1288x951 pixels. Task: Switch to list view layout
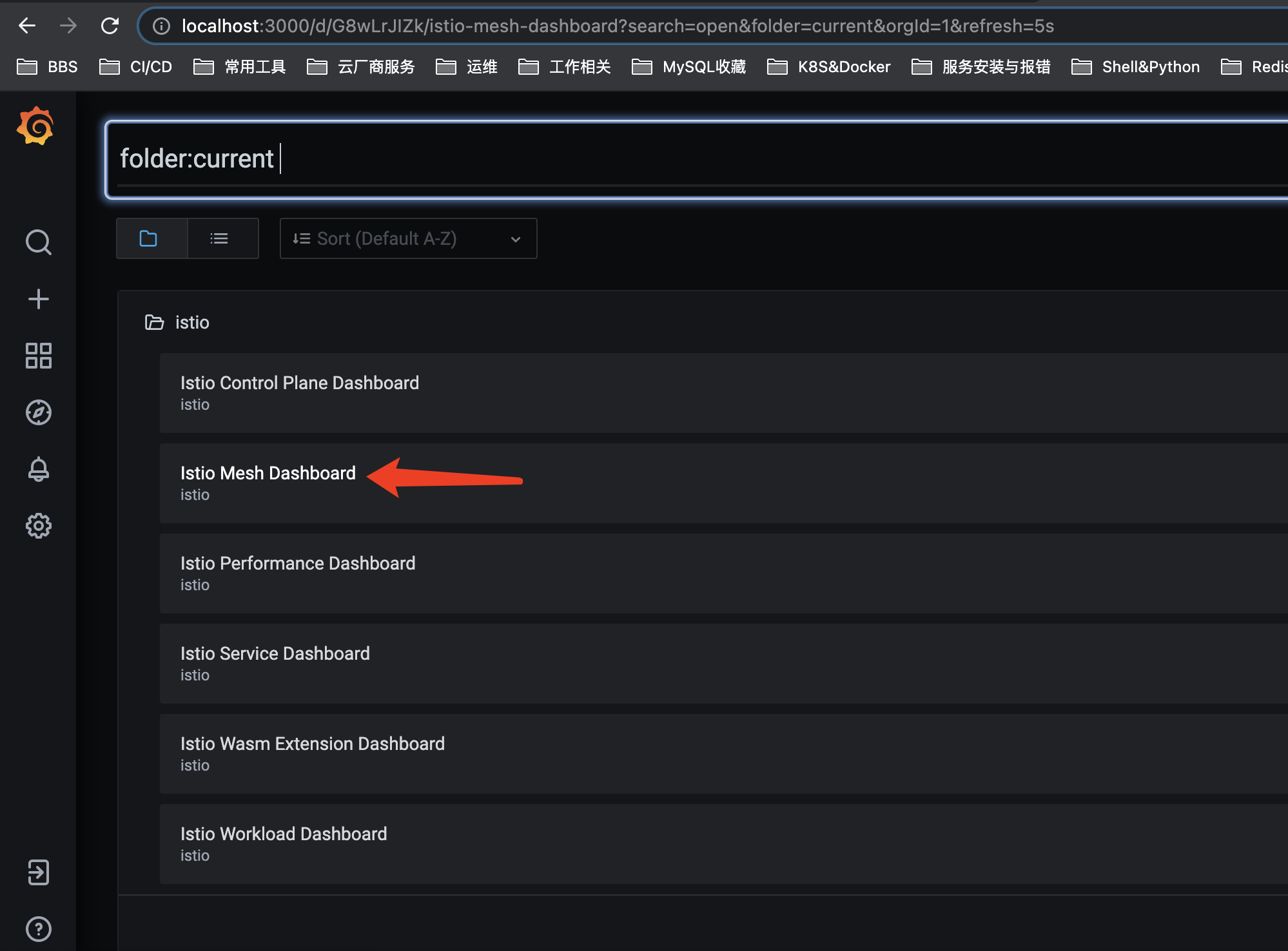click(x=219, y=239)
